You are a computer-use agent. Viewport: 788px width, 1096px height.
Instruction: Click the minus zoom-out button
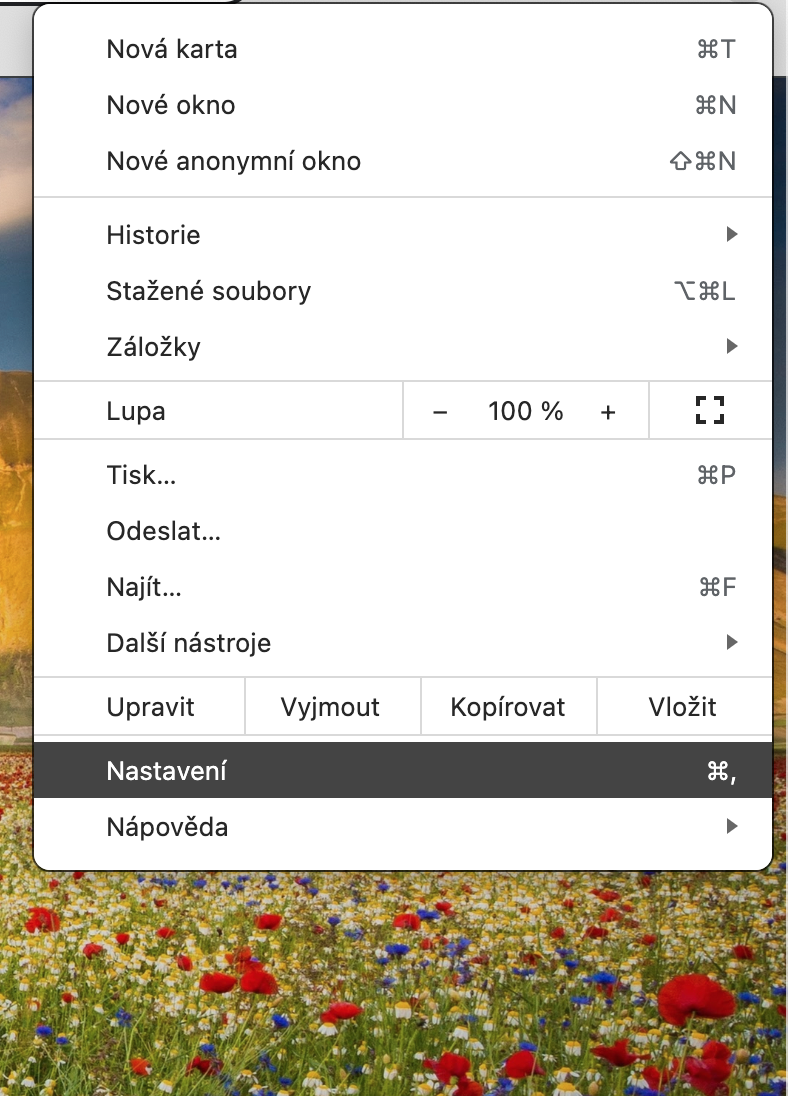click(x=440, y=411)
